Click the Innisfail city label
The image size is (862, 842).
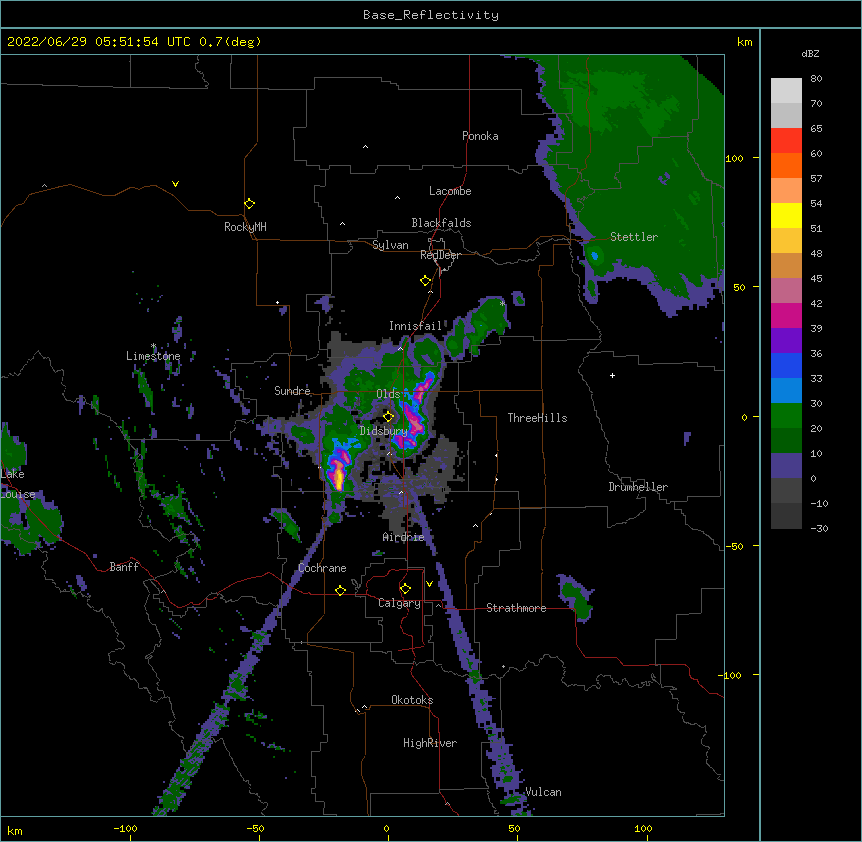[x=415, y=326]
